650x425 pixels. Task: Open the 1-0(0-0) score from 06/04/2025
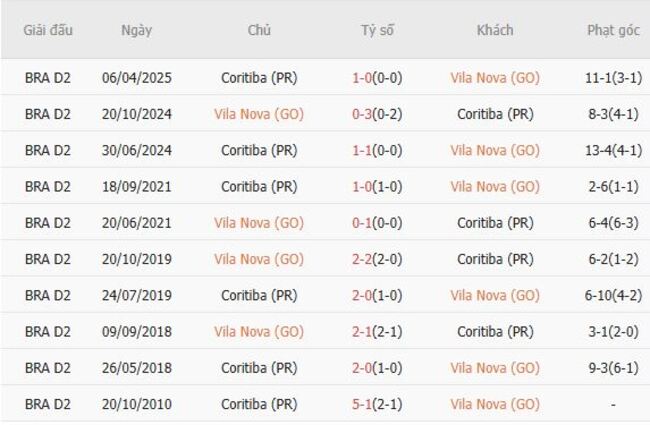377,78
